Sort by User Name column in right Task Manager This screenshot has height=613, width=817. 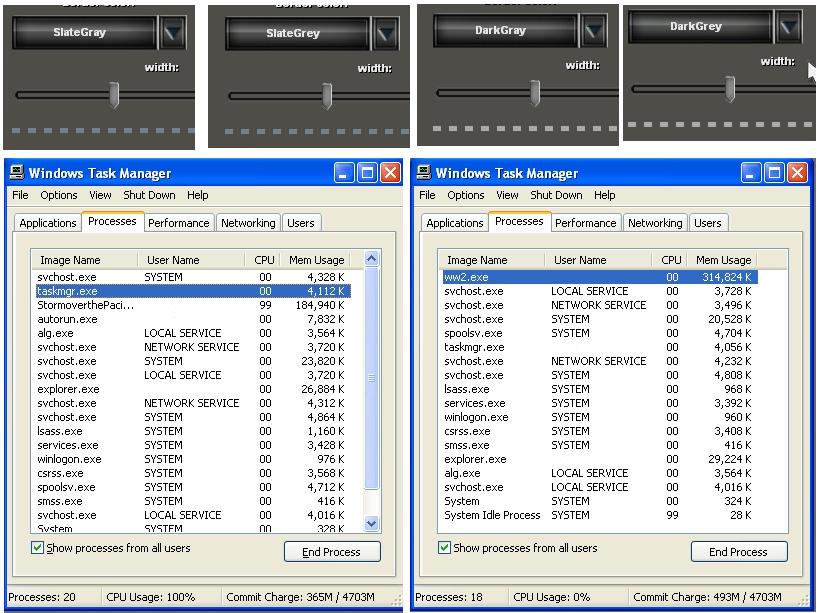coord(598,260)
